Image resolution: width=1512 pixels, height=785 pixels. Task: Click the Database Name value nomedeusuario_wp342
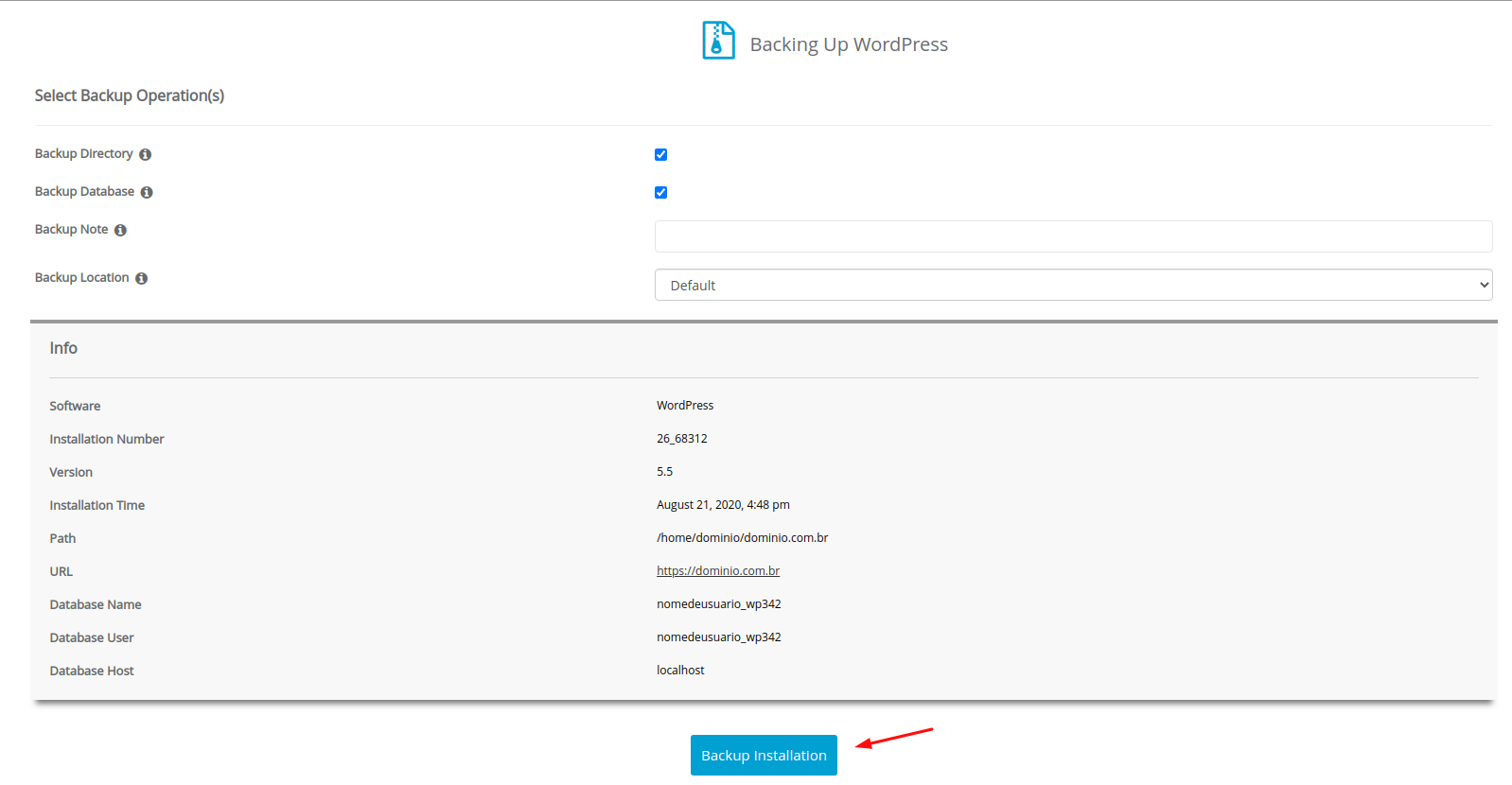click(718, 603)
